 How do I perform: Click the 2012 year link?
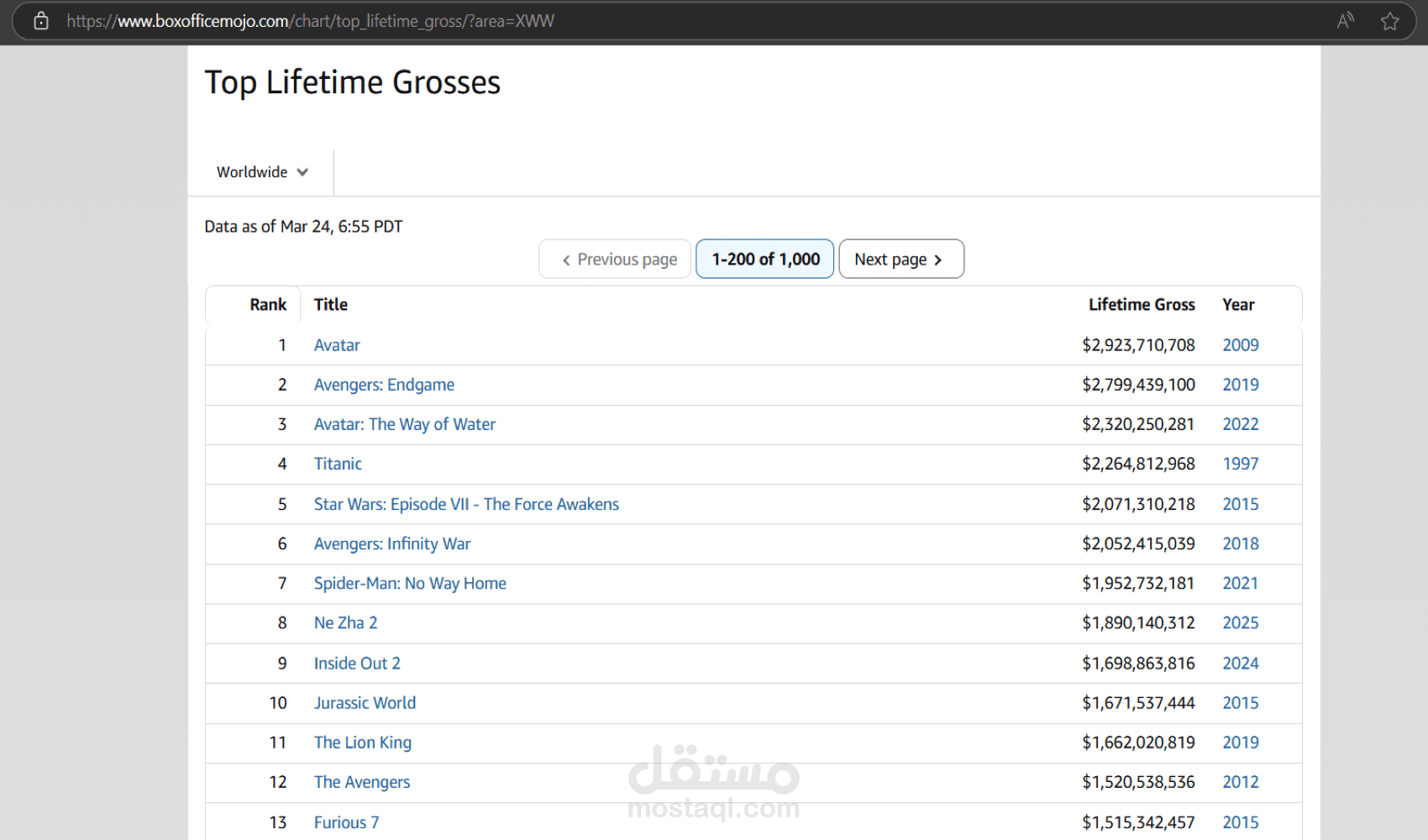click(x=1241, y=782)
